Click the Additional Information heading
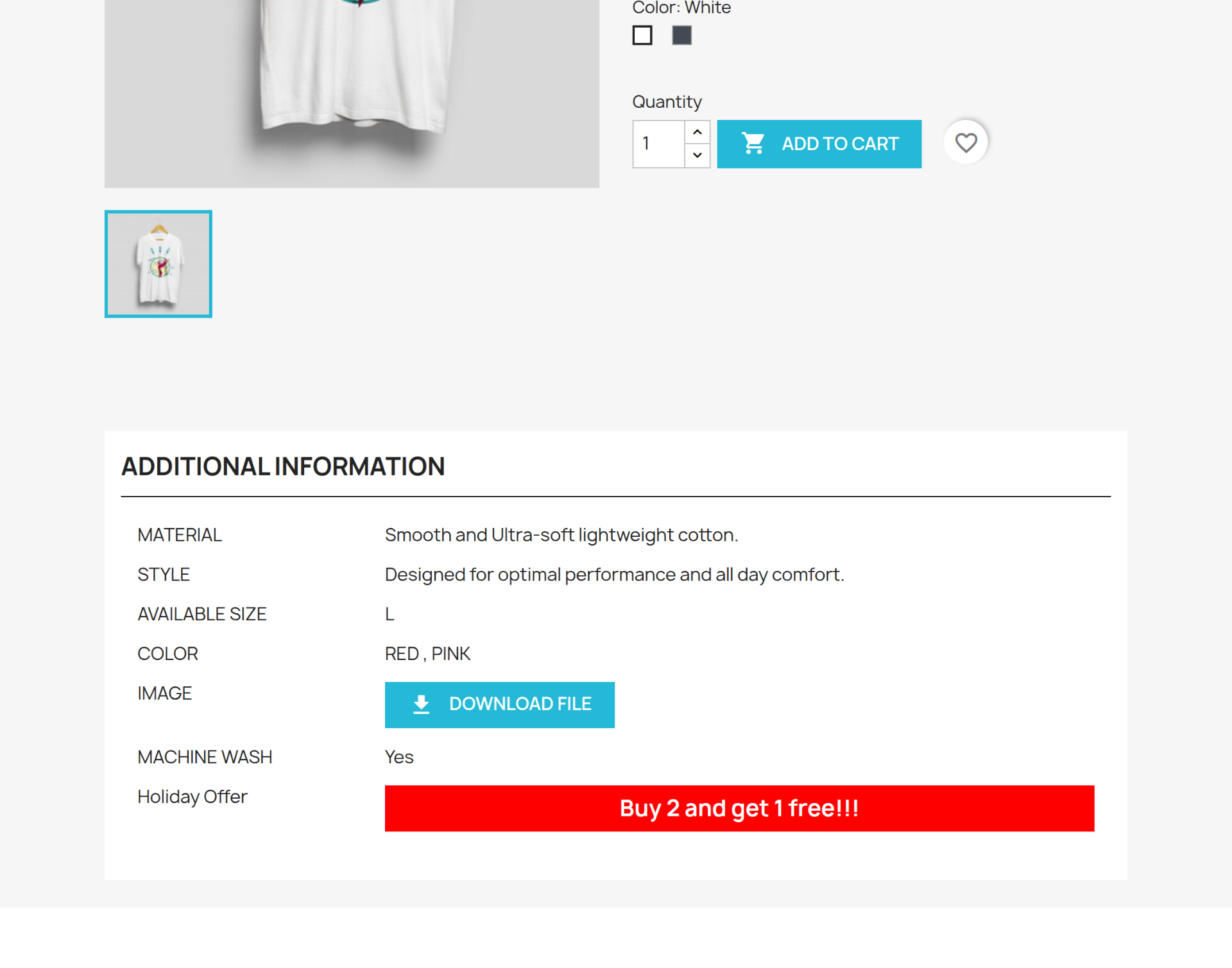This screenshot has width=1232, height=968. 283,466
